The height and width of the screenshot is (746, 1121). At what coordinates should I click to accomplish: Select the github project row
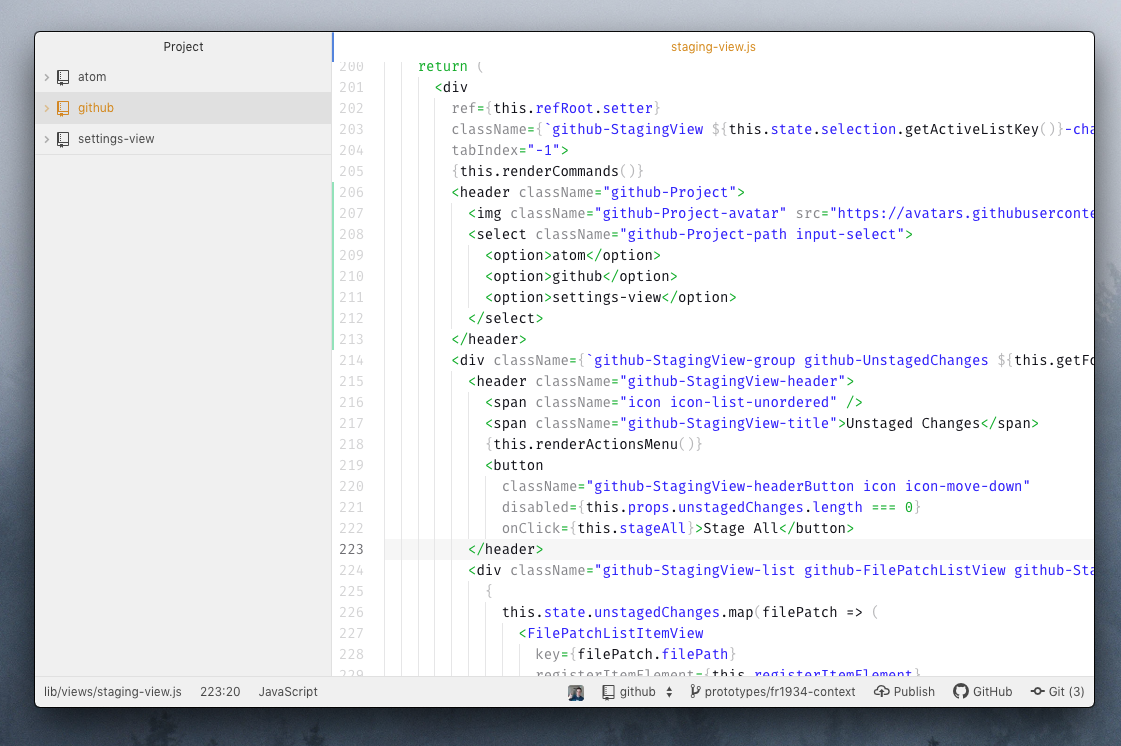[183, 108]
